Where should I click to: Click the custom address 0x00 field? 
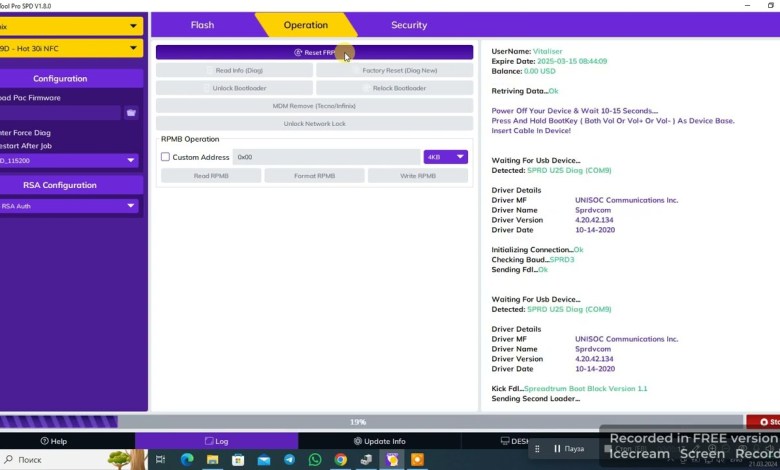[x=326, y=157]
